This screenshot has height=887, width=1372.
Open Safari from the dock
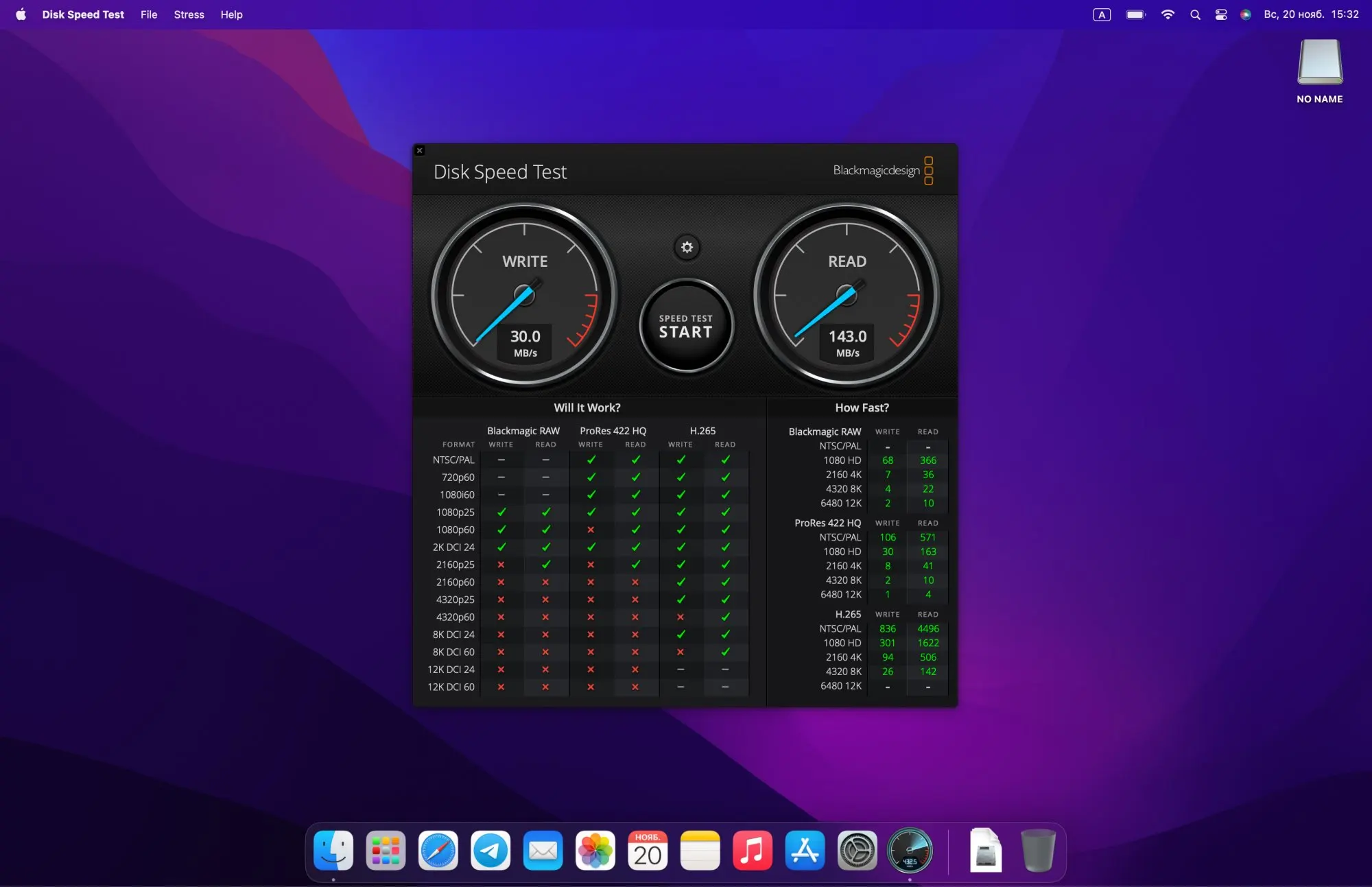(x=438, y=851)
